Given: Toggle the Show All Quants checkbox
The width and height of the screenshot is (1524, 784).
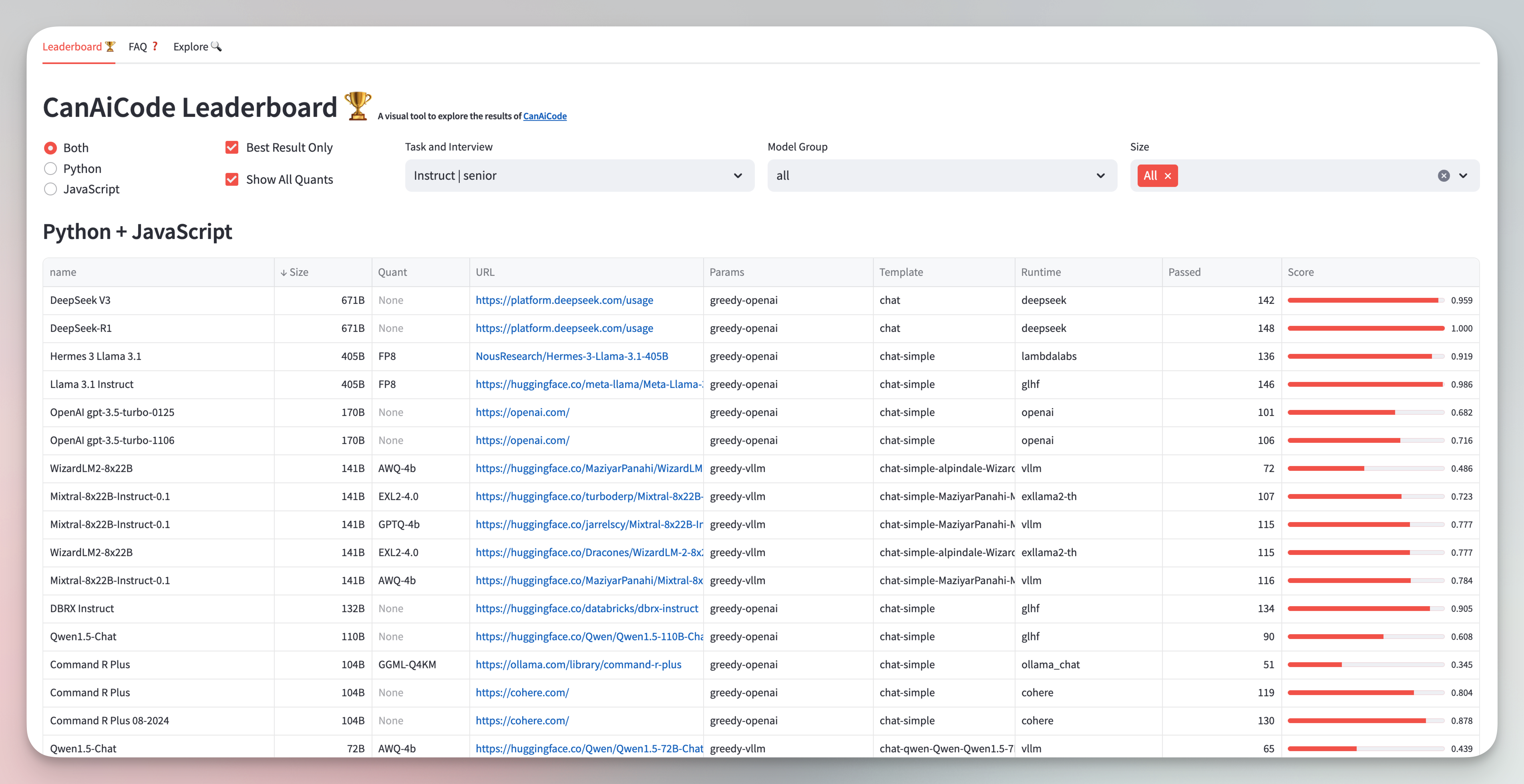Looking at the screenshot, I should coord(232,179).
